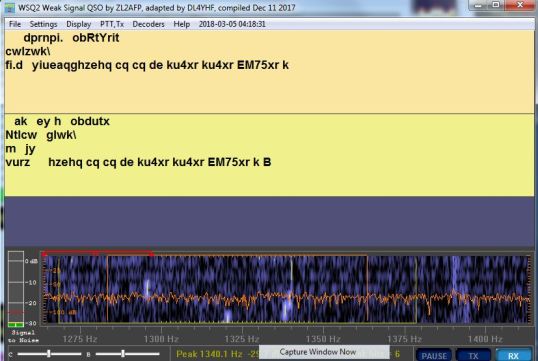Click the C slider handle
This screenshot has width=538, height=361.
pos(49,353)
